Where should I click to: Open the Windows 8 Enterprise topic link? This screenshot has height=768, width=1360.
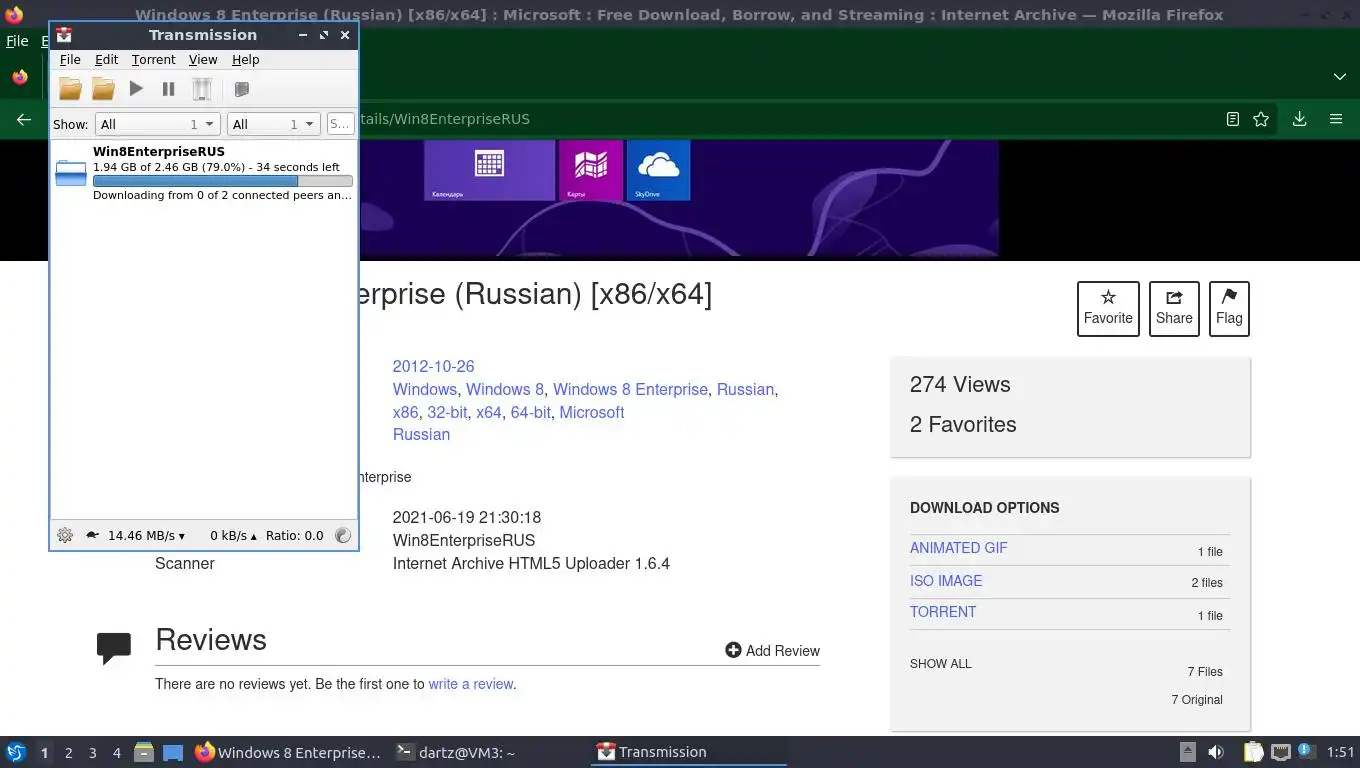pyautogui.click(x=630, y=389)
